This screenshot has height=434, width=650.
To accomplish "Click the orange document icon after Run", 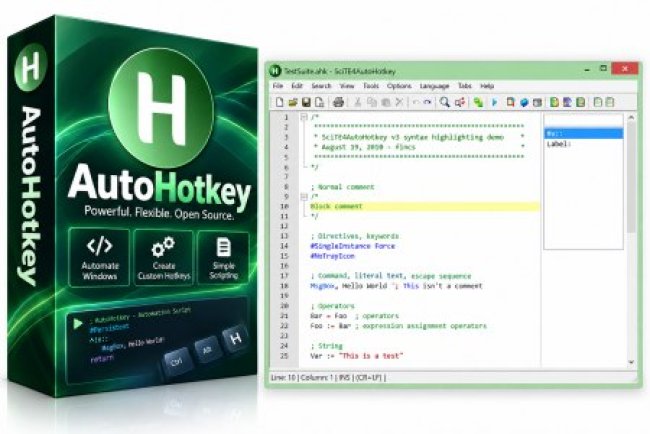I will [511, 102].
